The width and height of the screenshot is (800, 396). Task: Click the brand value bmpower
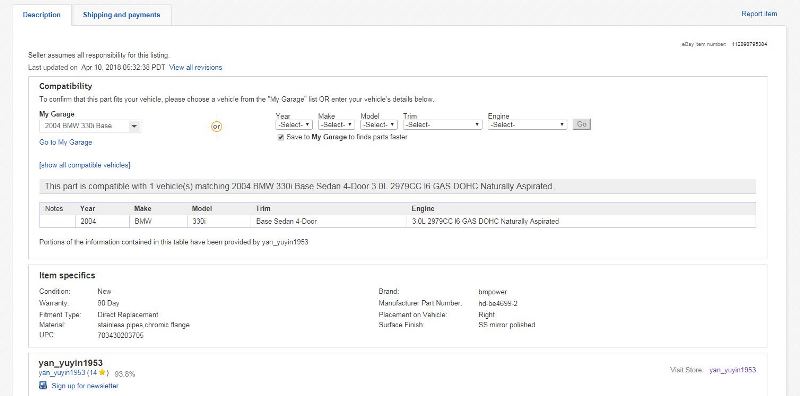click(x=493, y=292)
